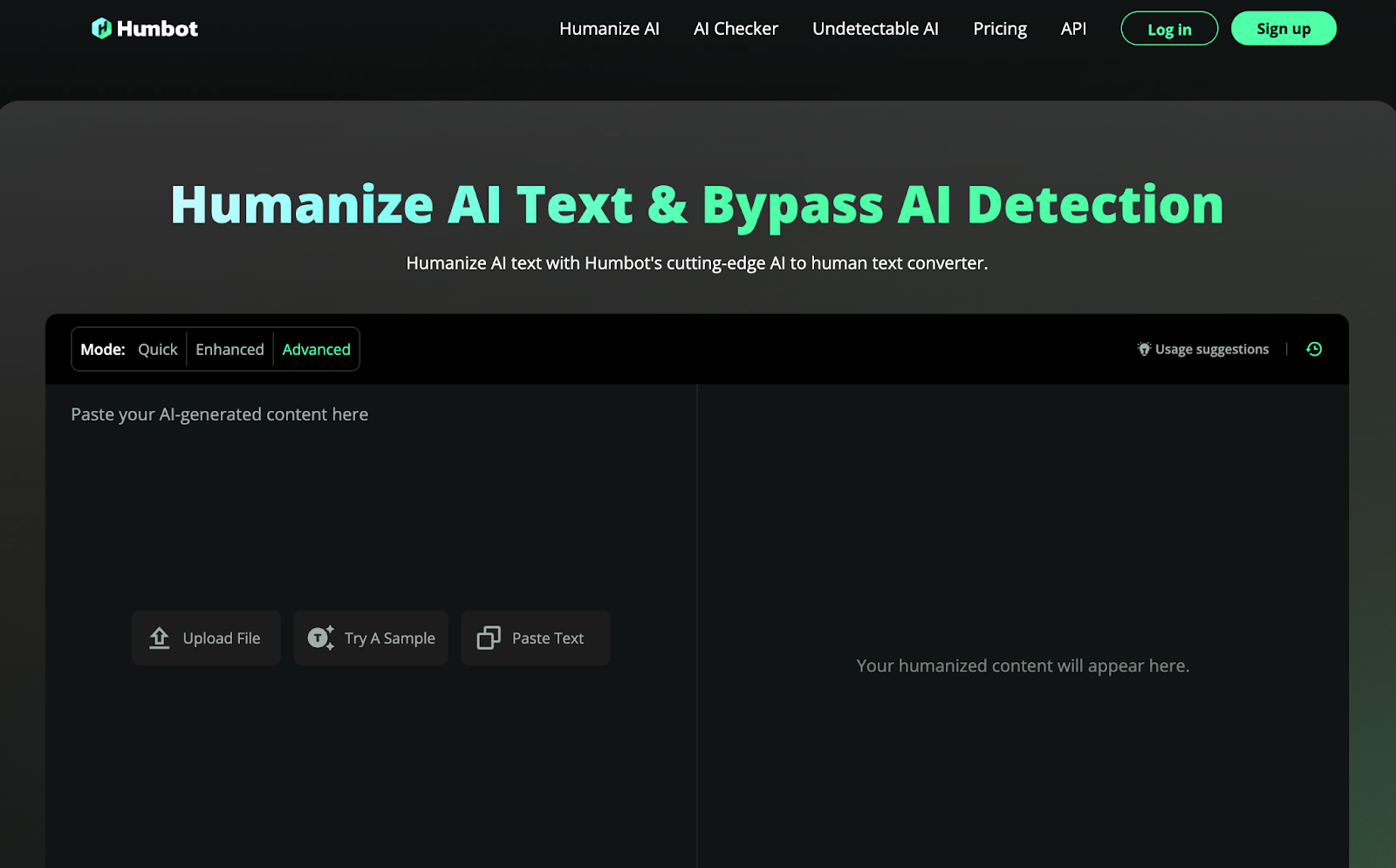Choose Advanced mode
Viewport: 1396px width, 868px height.
(x=316, y=349)
